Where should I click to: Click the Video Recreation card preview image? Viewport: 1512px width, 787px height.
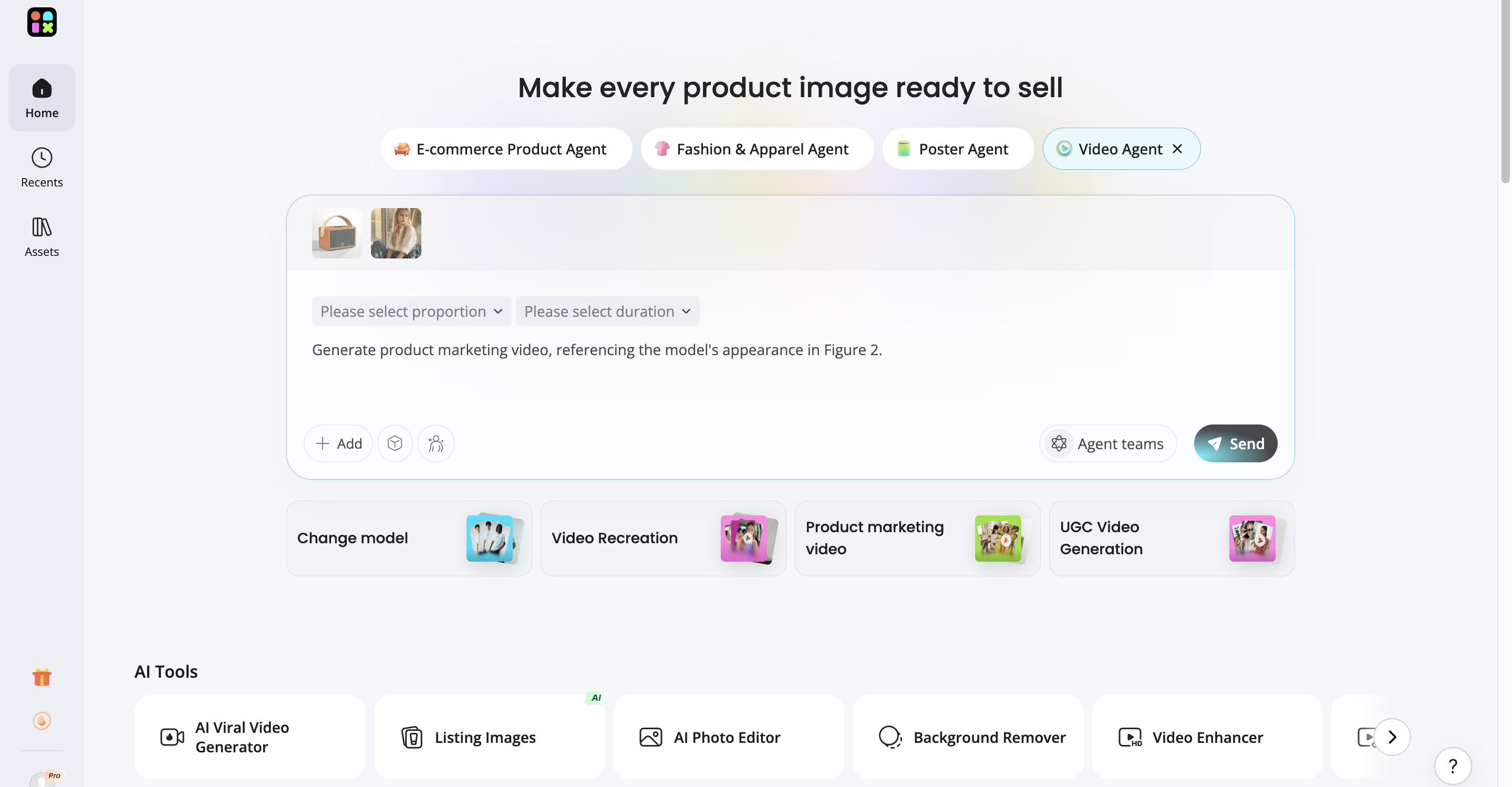tap(749, 539)
